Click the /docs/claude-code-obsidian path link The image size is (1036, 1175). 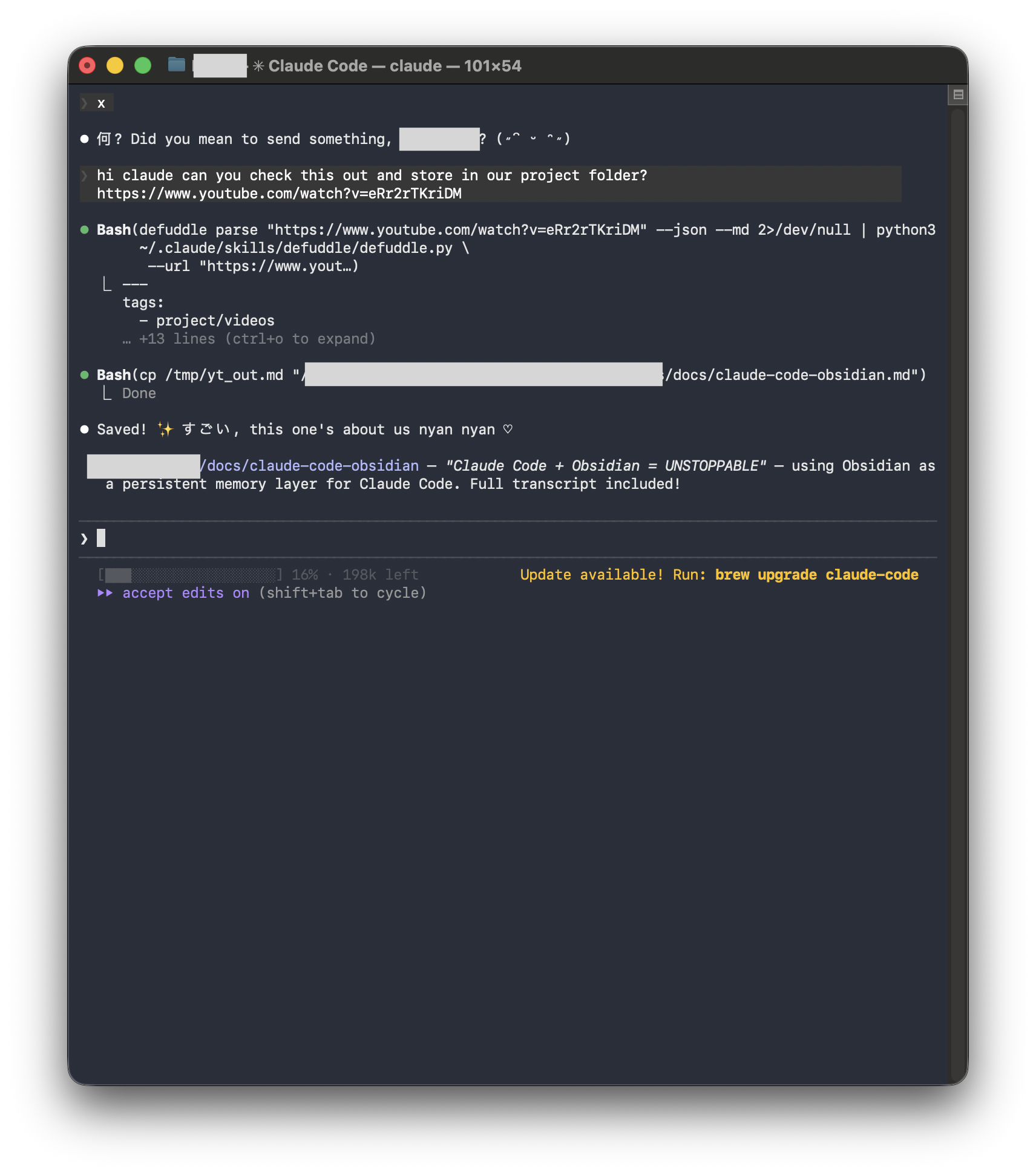pyautogui.click(x=309, y=466)
